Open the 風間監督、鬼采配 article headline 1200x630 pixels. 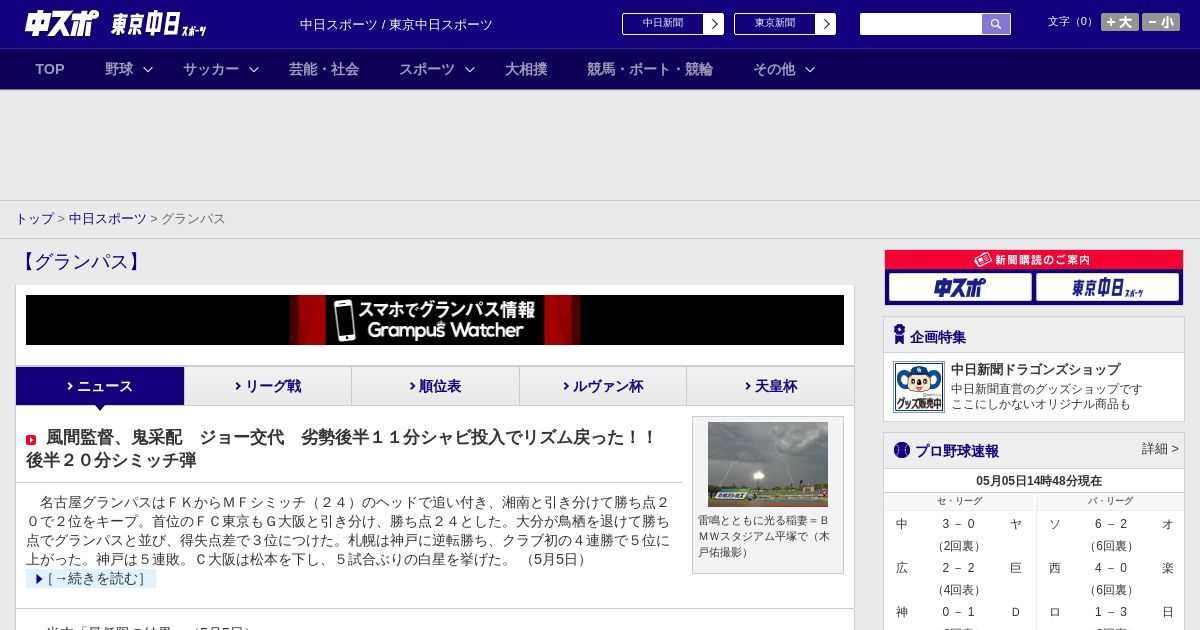342,448
